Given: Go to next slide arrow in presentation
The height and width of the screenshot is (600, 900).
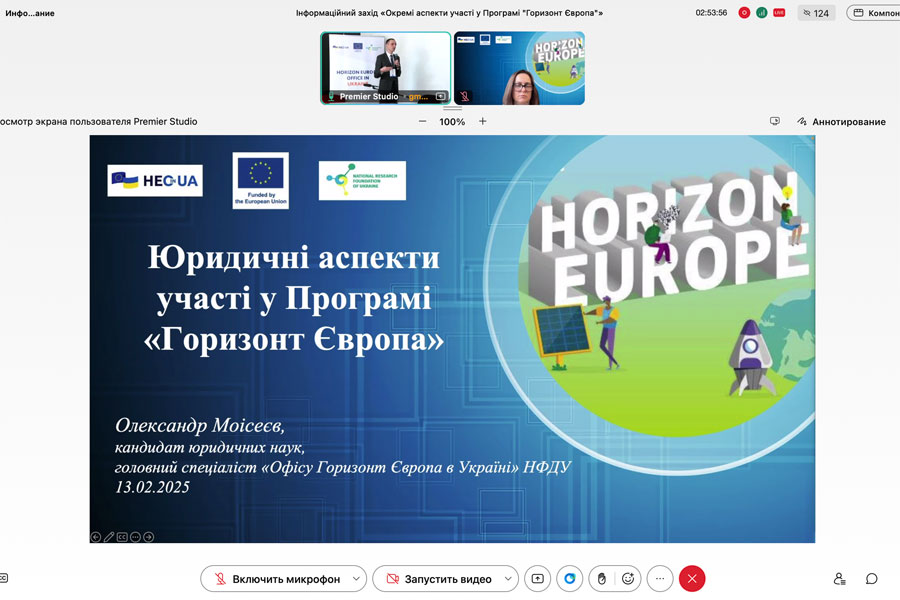Looking at the screenshot, I should coord(149,537).
